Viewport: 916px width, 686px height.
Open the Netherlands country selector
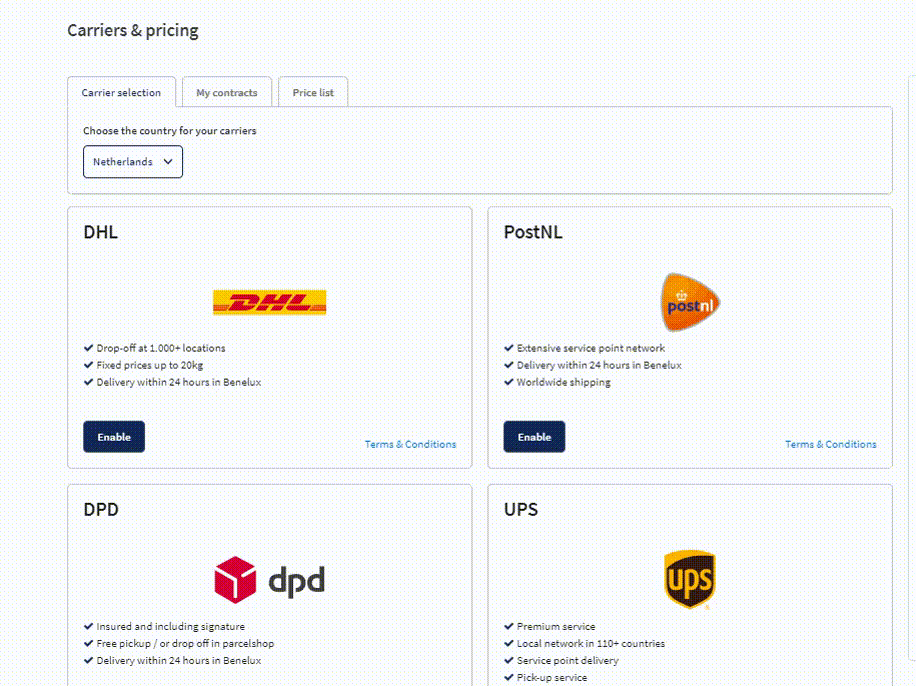[x=133, y=162]
